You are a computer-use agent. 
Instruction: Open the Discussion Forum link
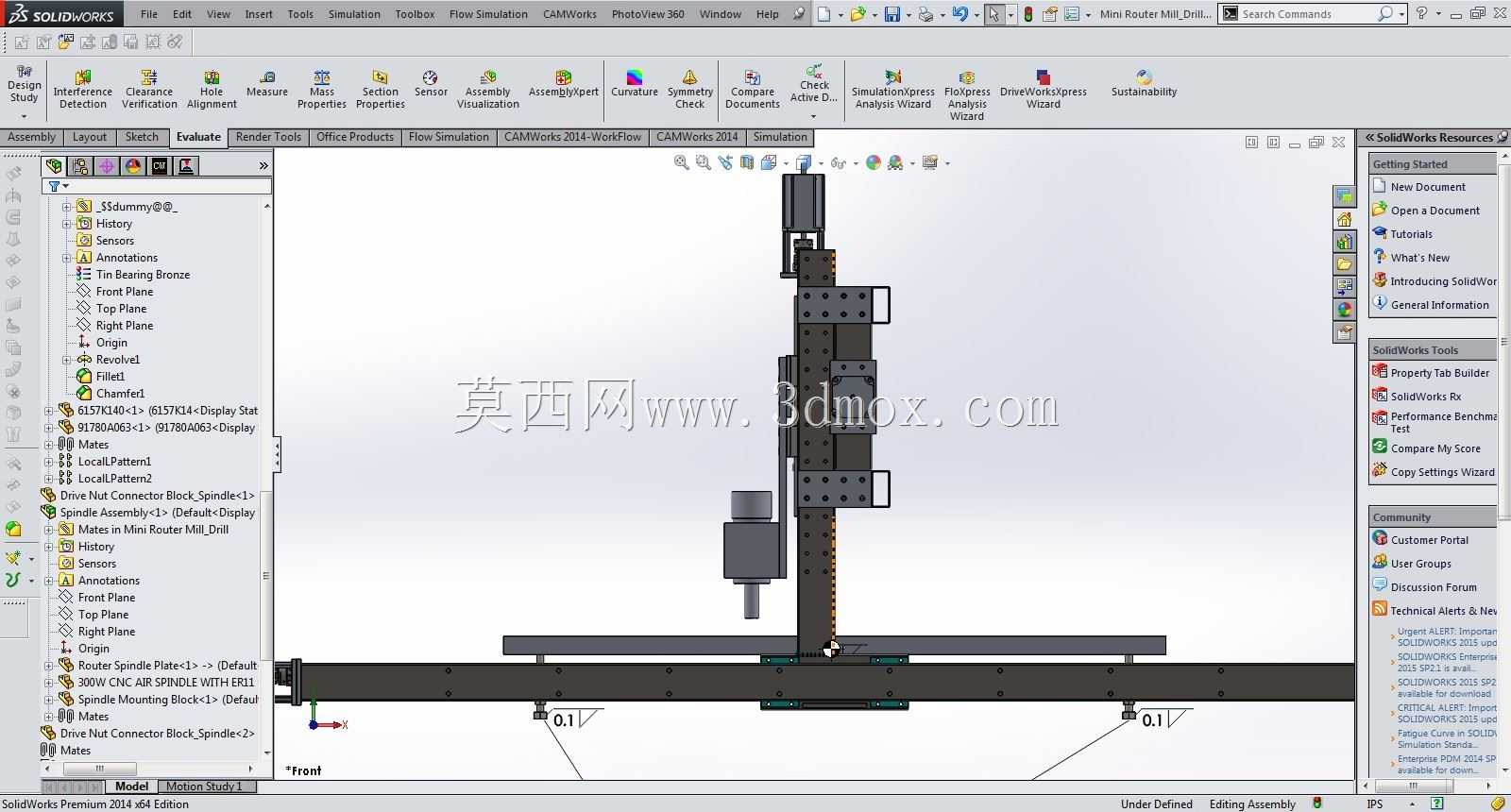[x=1434, y=587]
